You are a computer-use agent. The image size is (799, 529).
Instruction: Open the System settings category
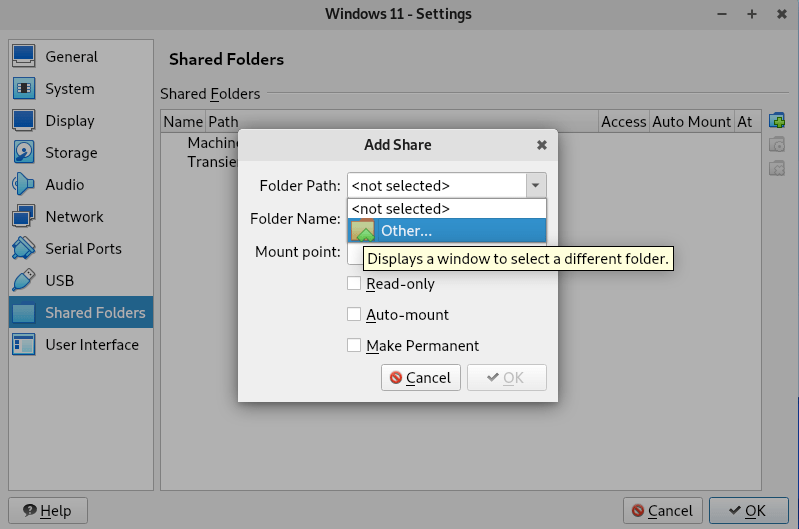click(81, 89)
